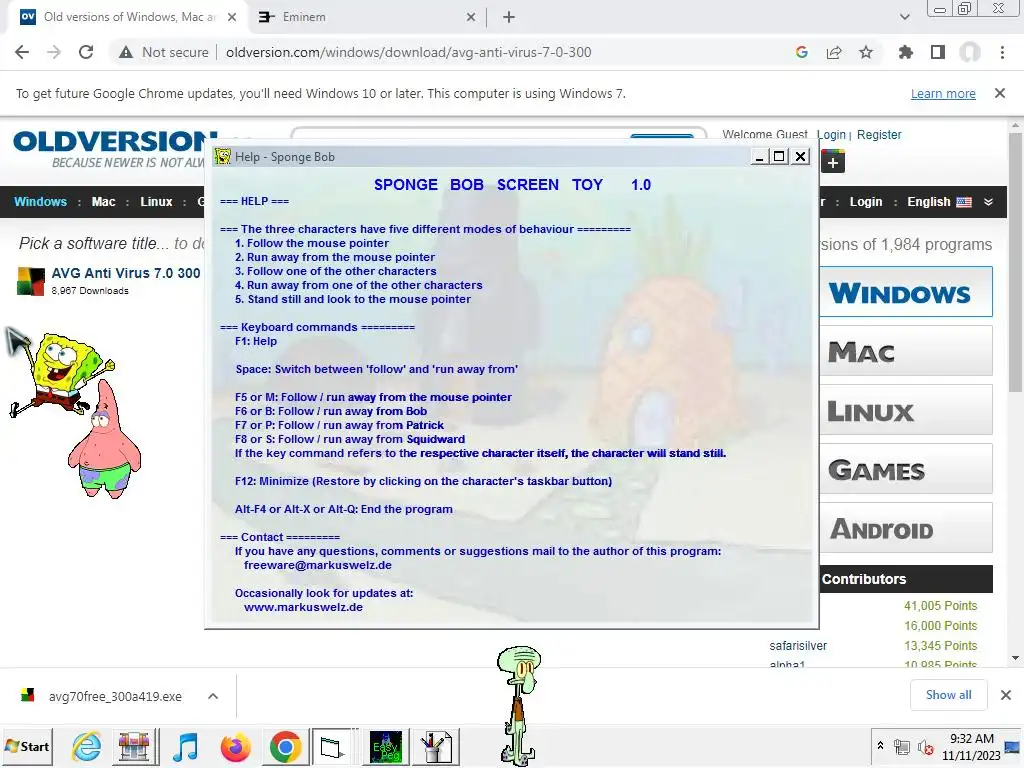Click the AVG Anti Virus program icon
This screenshot has width=1024, height=768.
pyautogui.click(x=31, y=281)
